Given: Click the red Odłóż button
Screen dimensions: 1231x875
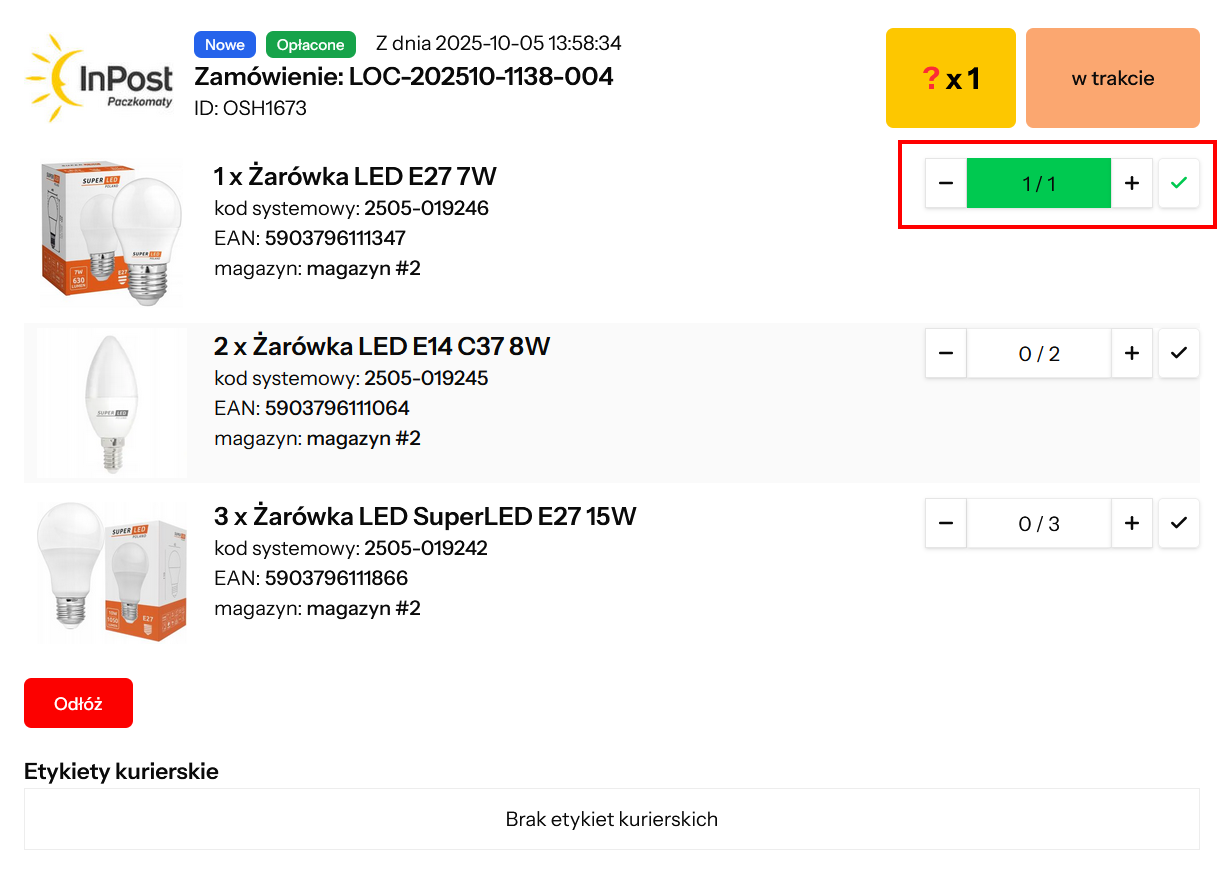Looking at the screenshot, I should [78, 703].
